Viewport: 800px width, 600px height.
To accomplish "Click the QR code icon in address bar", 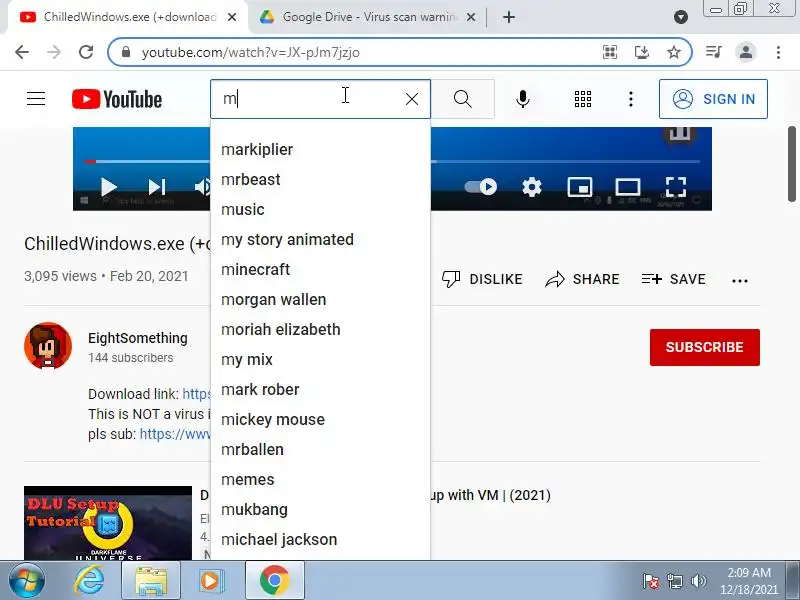I will coord(610,52).
